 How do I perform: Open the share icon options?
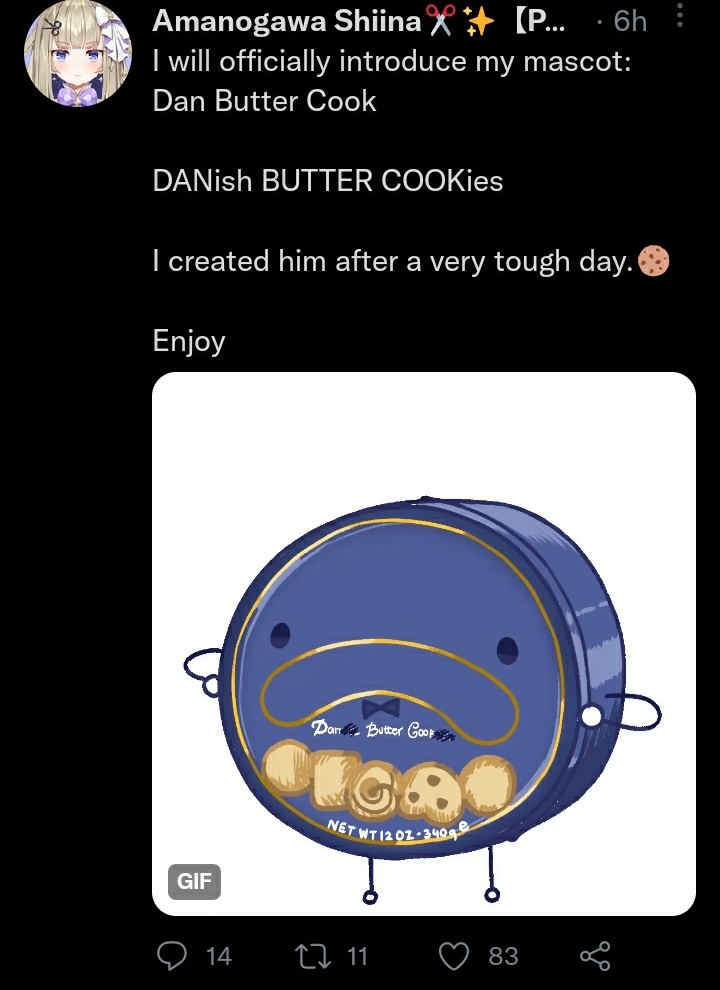pos(595,955)
